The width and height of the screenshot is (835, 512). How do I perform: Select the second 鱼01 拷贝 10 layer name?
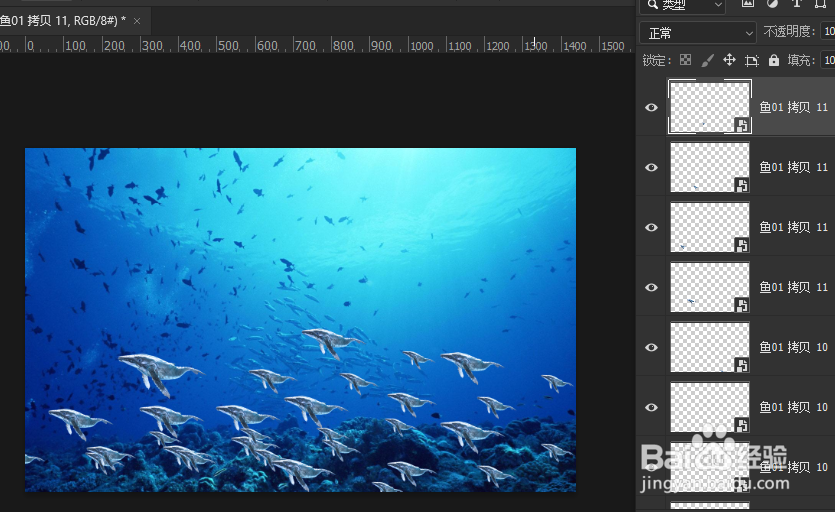793,408
